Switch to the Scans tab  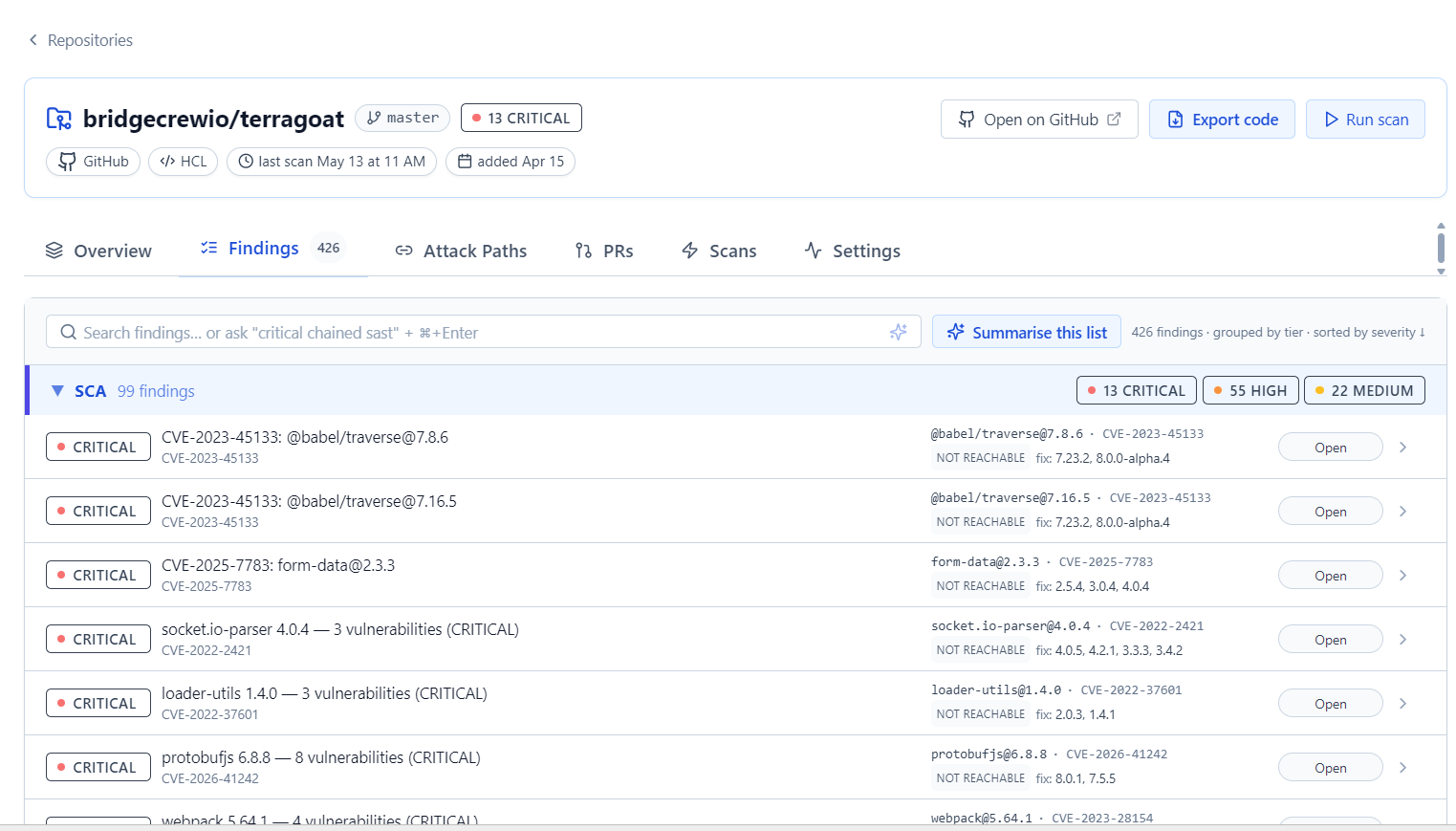coord(719,251)
